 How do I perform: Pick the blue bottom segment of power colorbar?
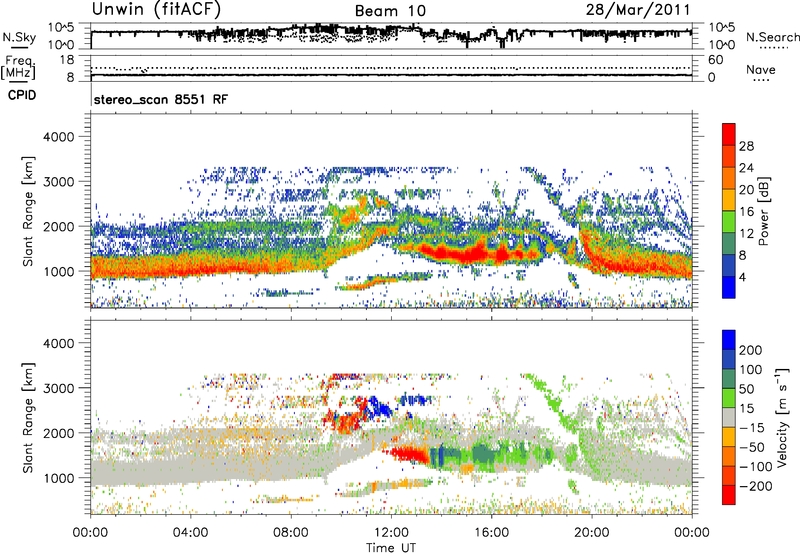click(x=729, y=288)
